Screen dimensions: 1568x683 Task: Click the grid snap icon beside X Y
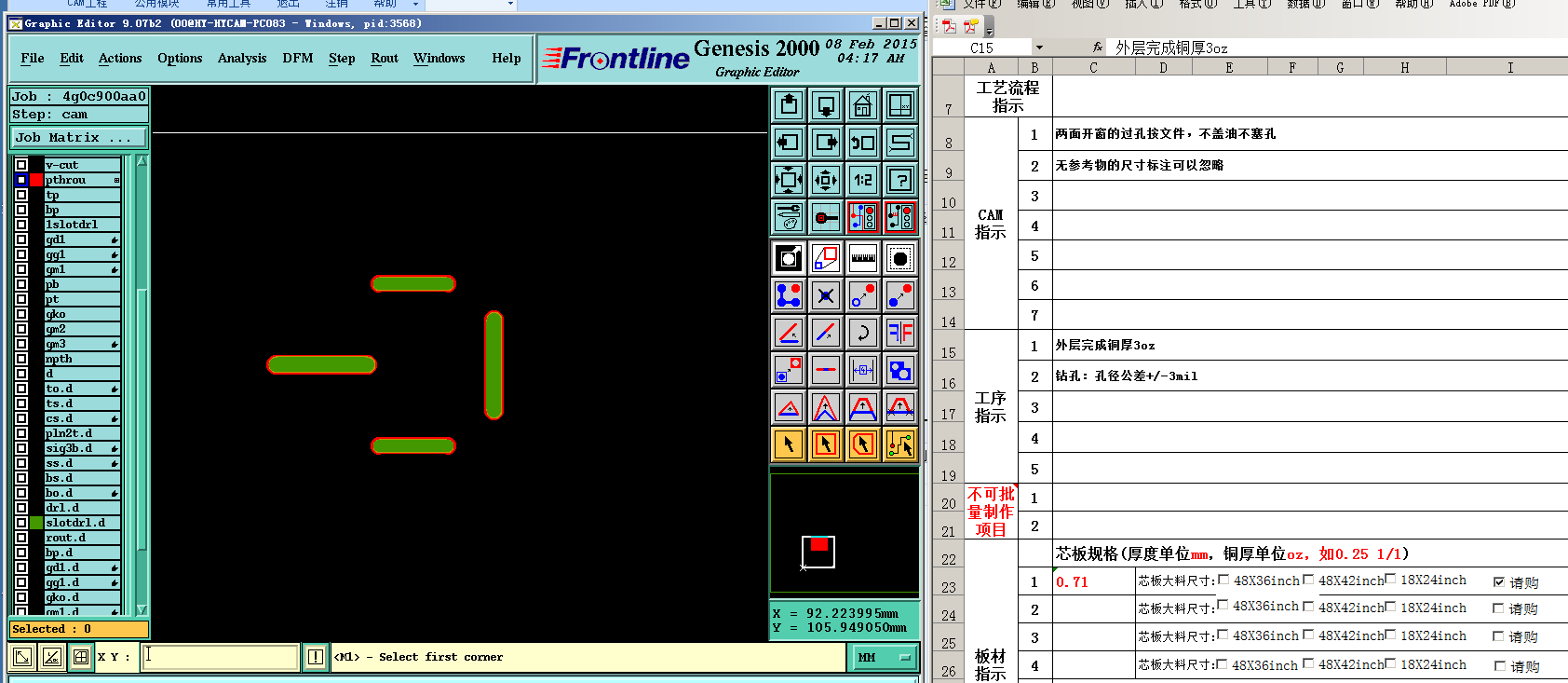click(81, 657)
